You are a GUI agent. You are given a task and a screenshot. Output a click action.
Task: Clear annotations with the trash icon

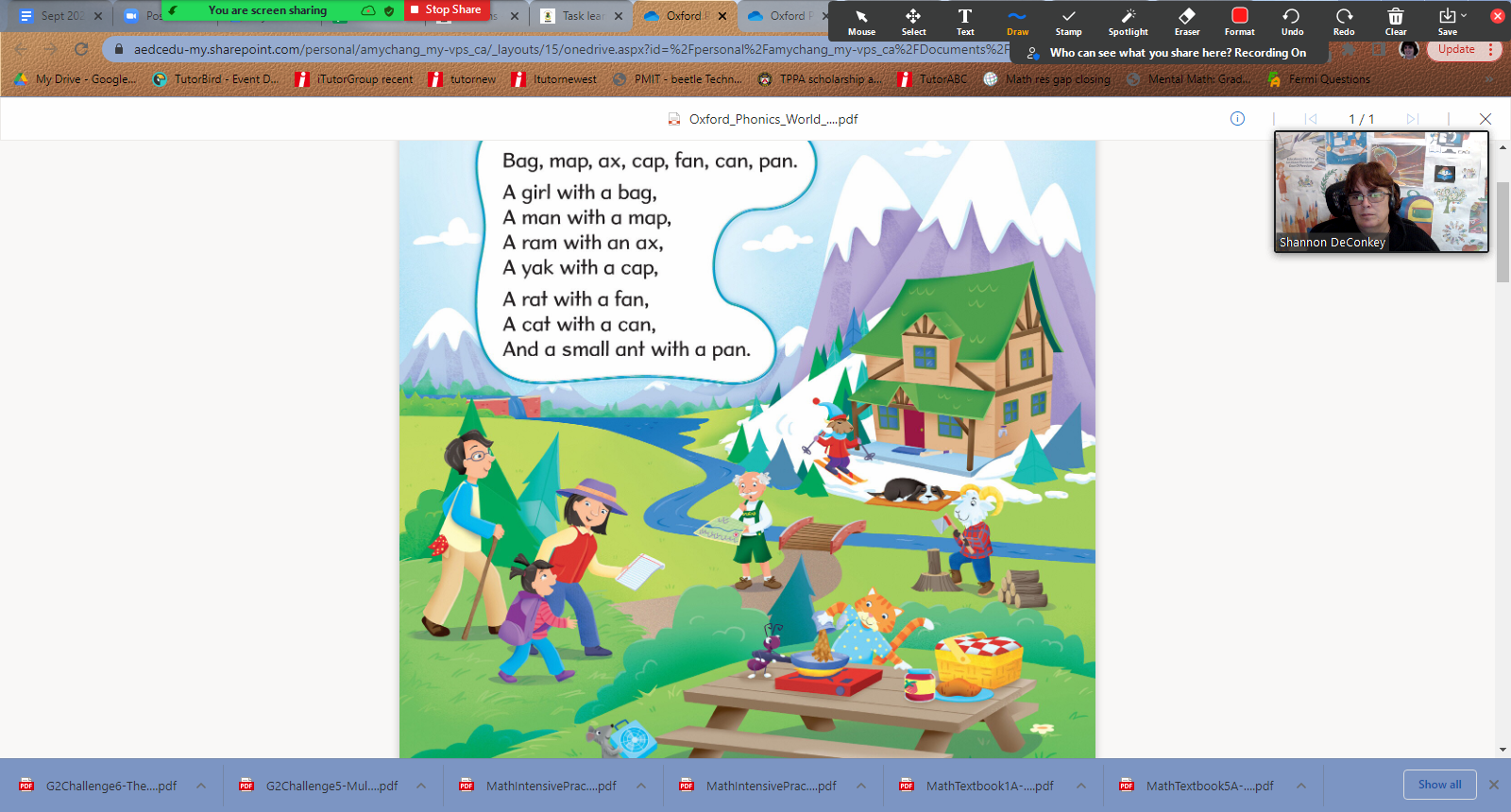[1396, 21]
